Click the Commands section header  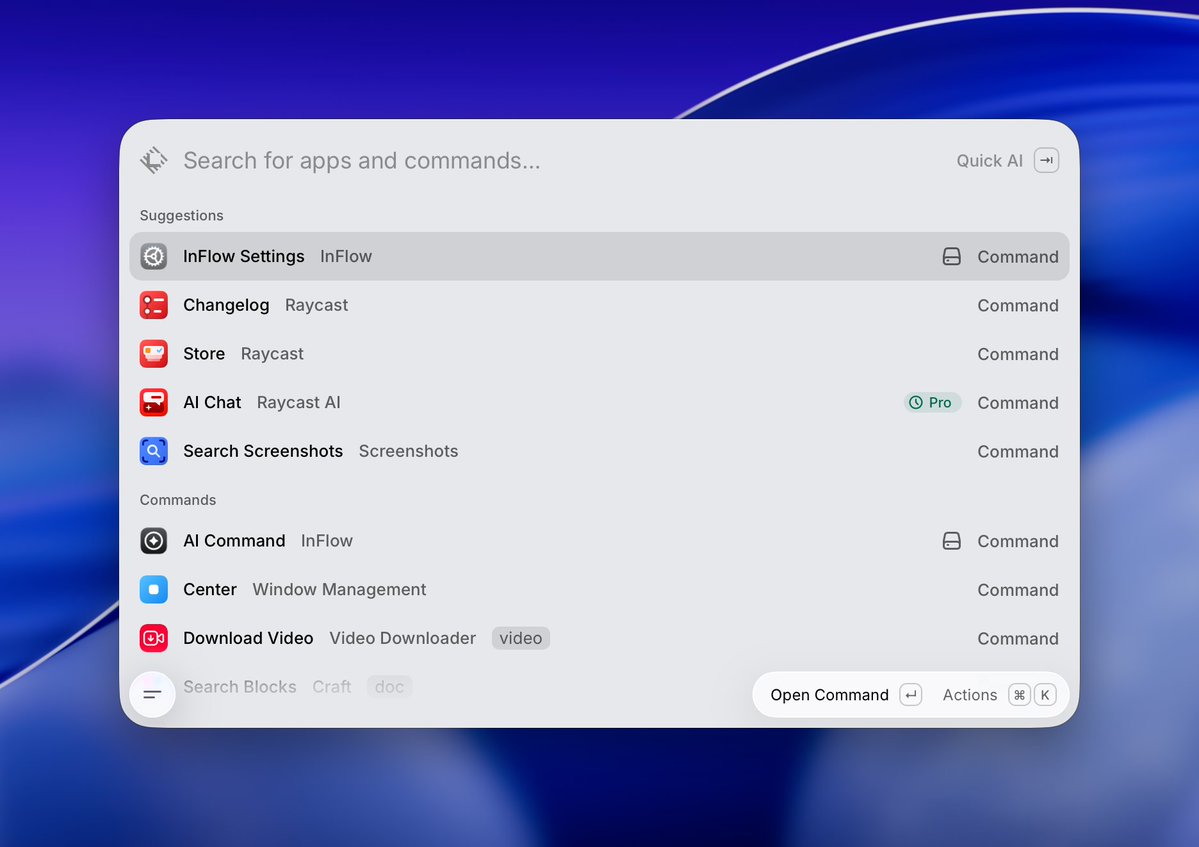pos(177,500)
